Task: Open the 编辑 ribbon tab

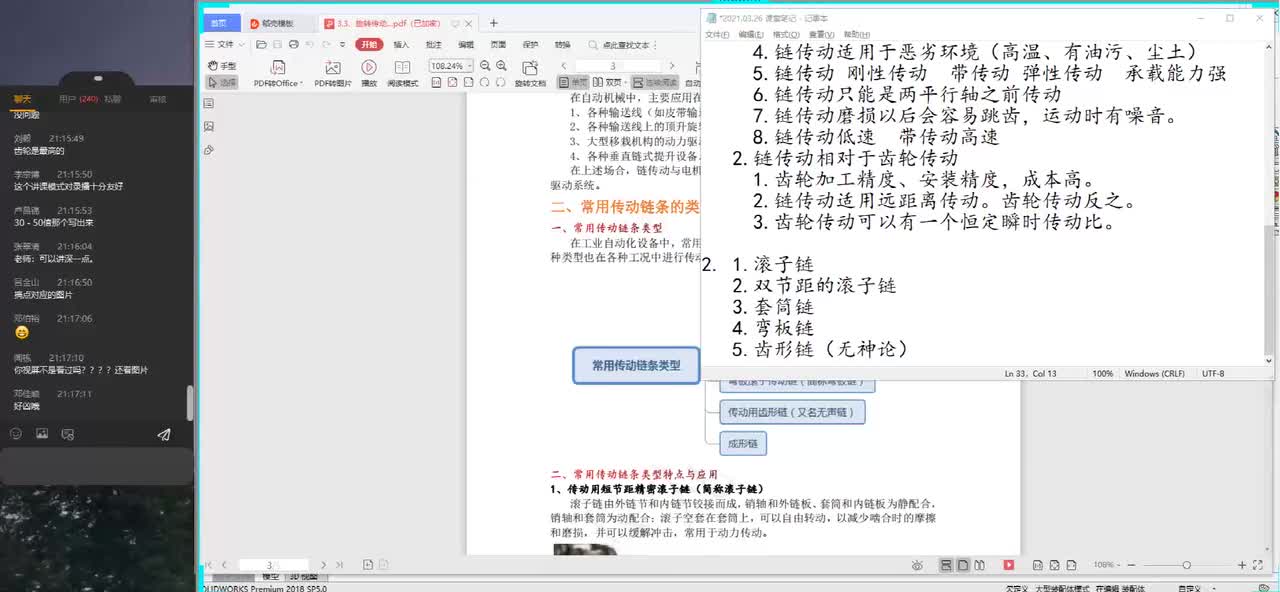Action: click(466, 45)
